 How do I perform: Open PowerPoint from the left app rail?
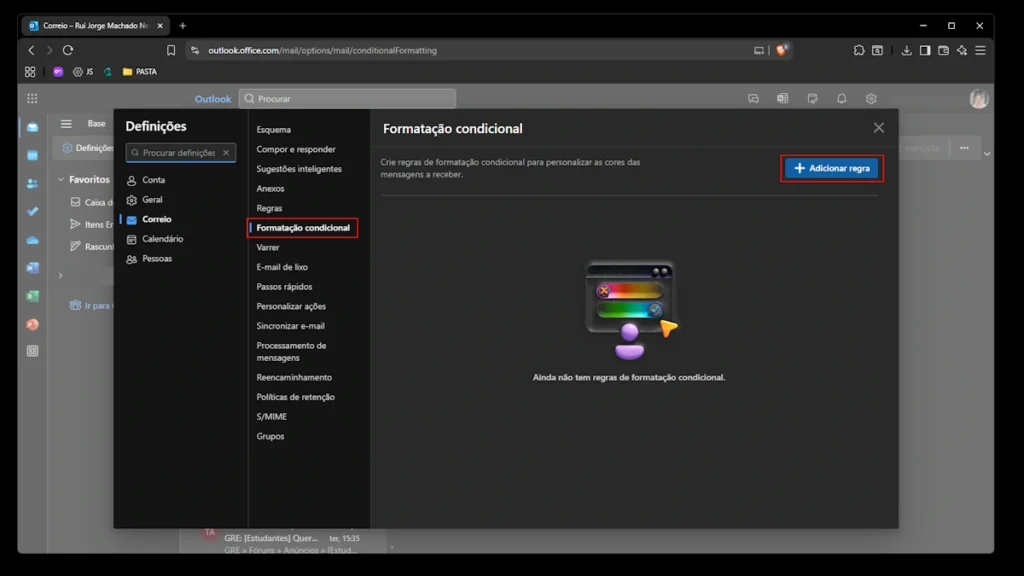32,324
